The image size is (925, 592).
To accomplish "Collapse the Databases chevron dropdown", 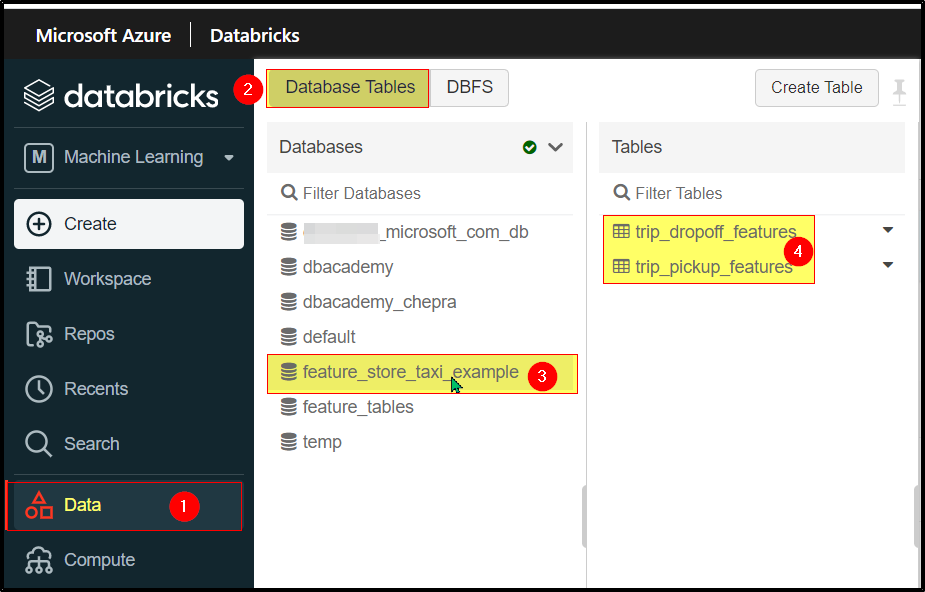I will pos(555,147).
